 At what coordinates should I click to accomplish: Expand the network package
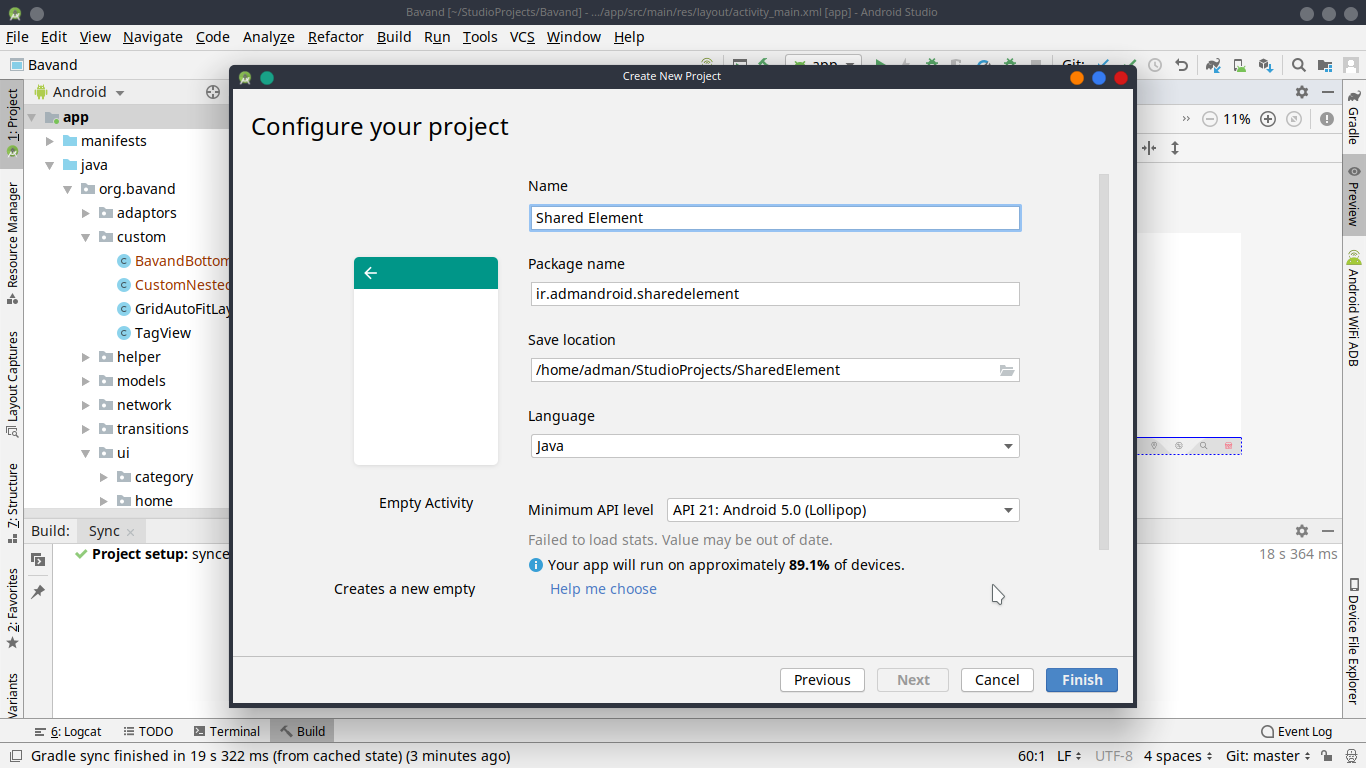(86, 405)
